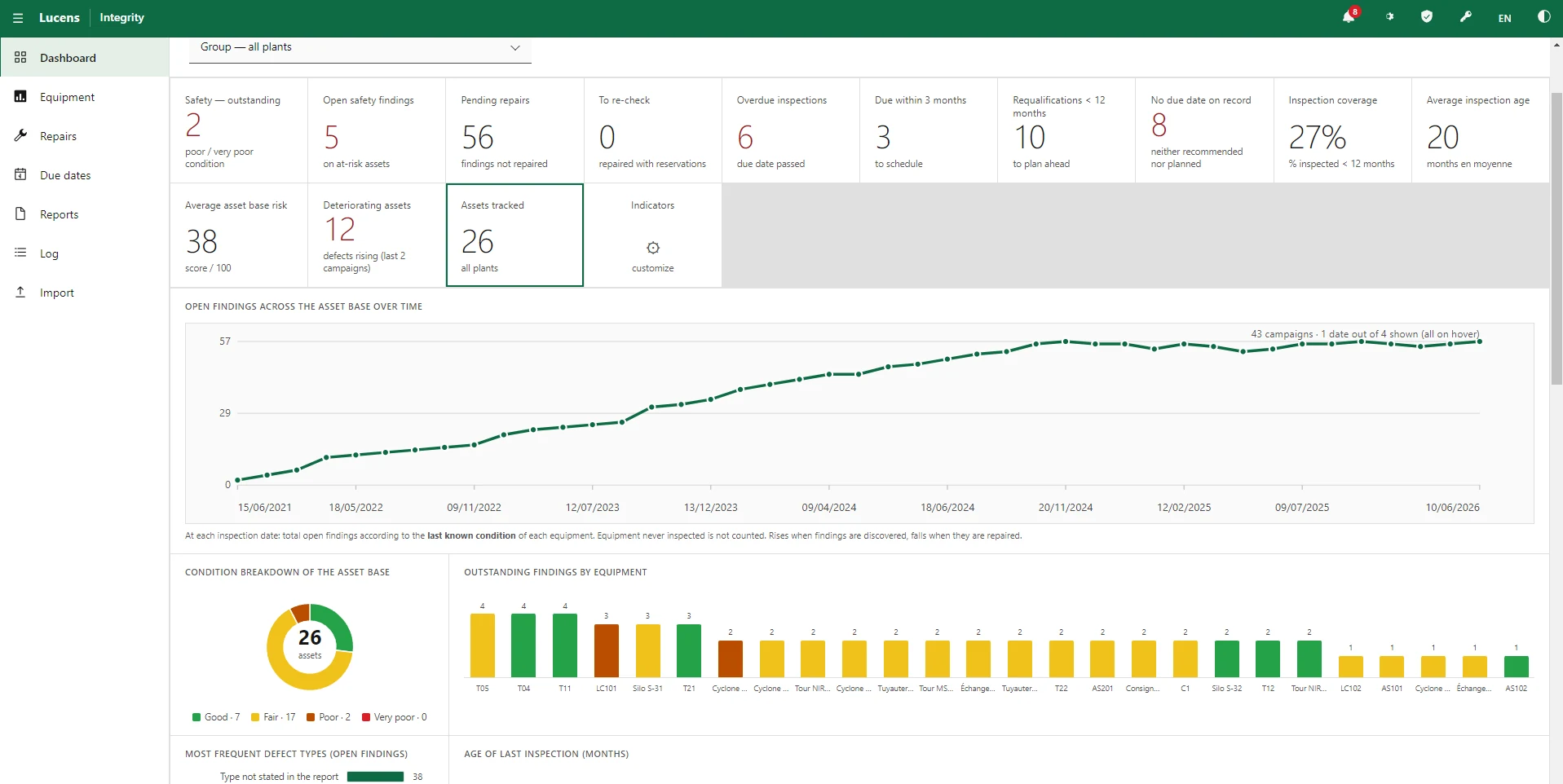Open the Equipment menu item
This screenshot has width=1563, height=784.
click(x=84, y=96)
